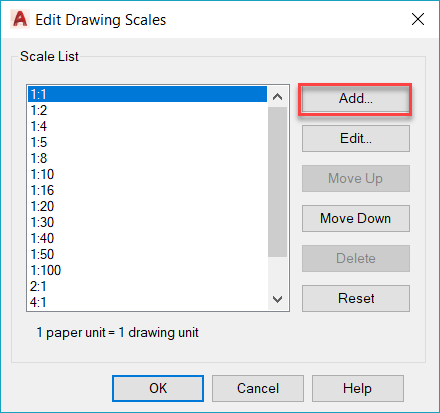Close the Edit Drawing Scales dialog
Viewport: 440px width, 413px height.
pyautogui.click(x=418, y=19)
